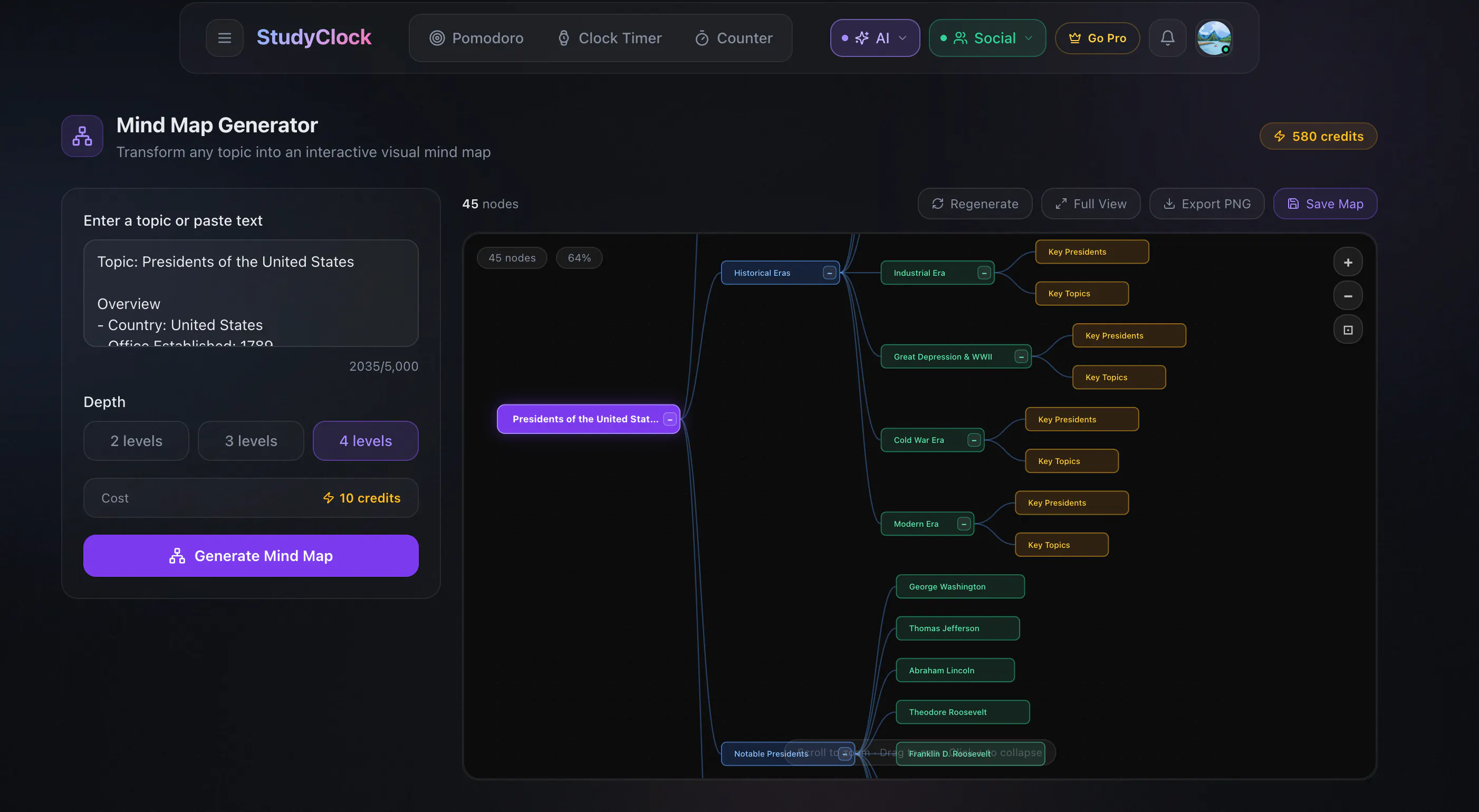Export the mind map as PNG
Viewport: 1479px width, 812px height.
(x=1207, y=204)
